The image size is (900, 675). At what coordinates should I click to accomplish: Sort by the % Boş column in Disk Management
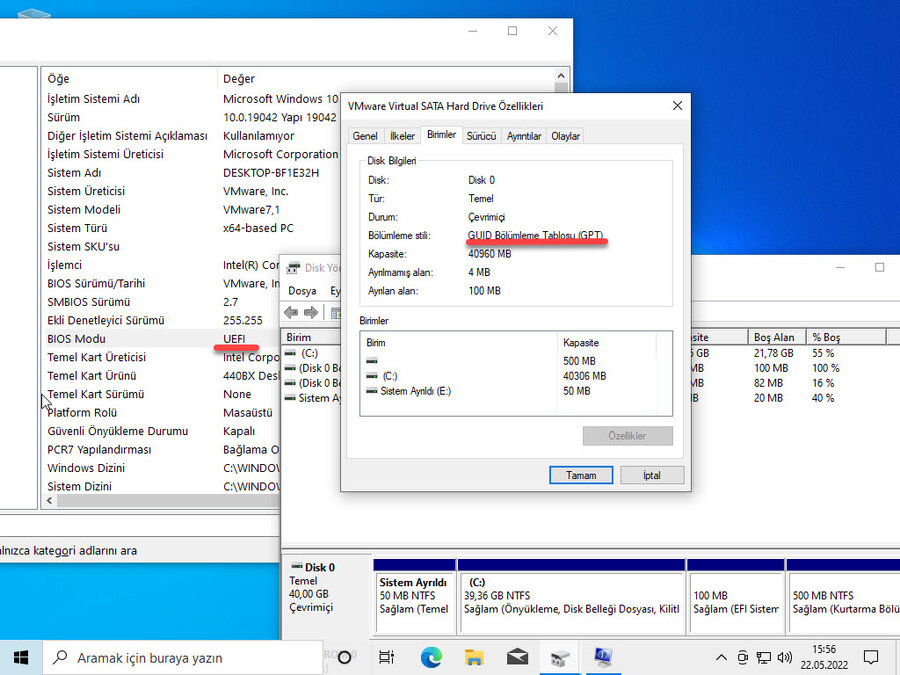[x=846, y=337]
